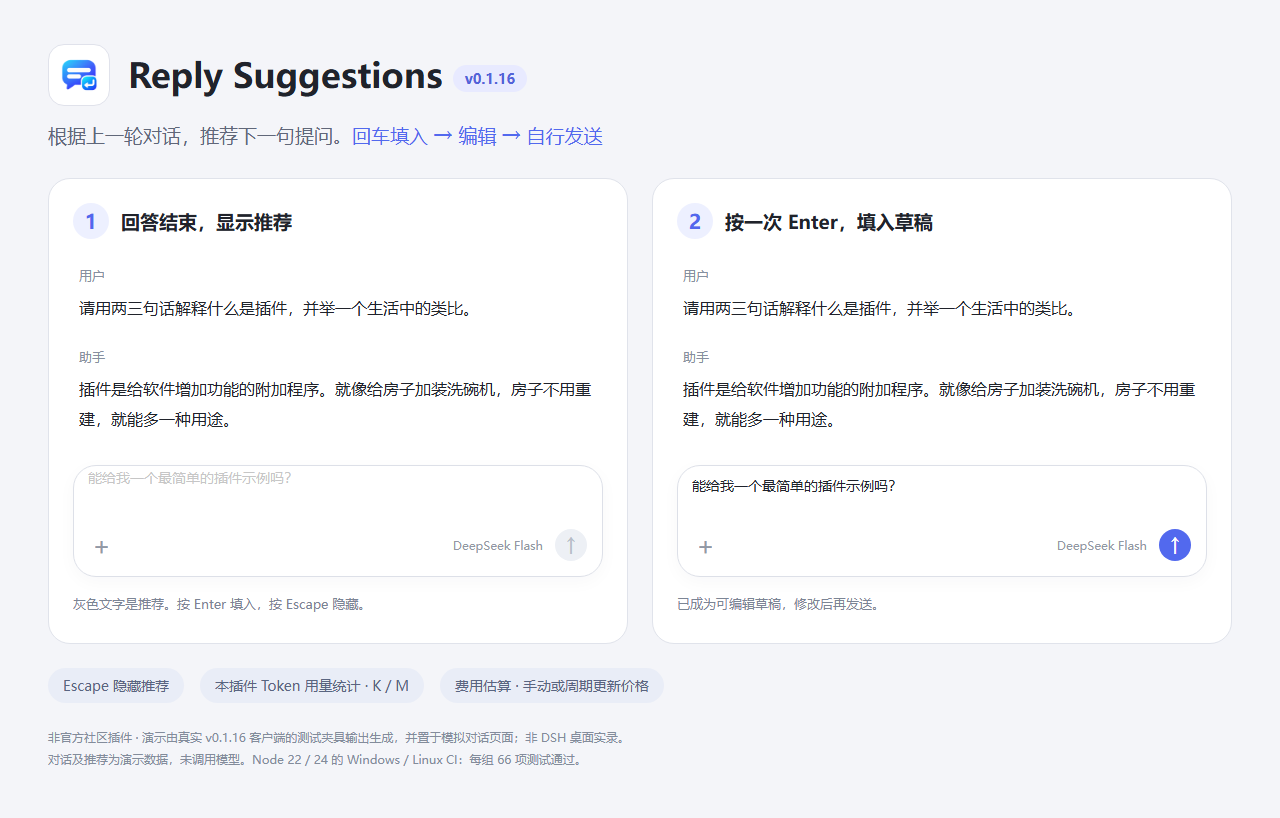Click the user question text in card 1
Screen dimensions: 1280x818
point(275,309)
